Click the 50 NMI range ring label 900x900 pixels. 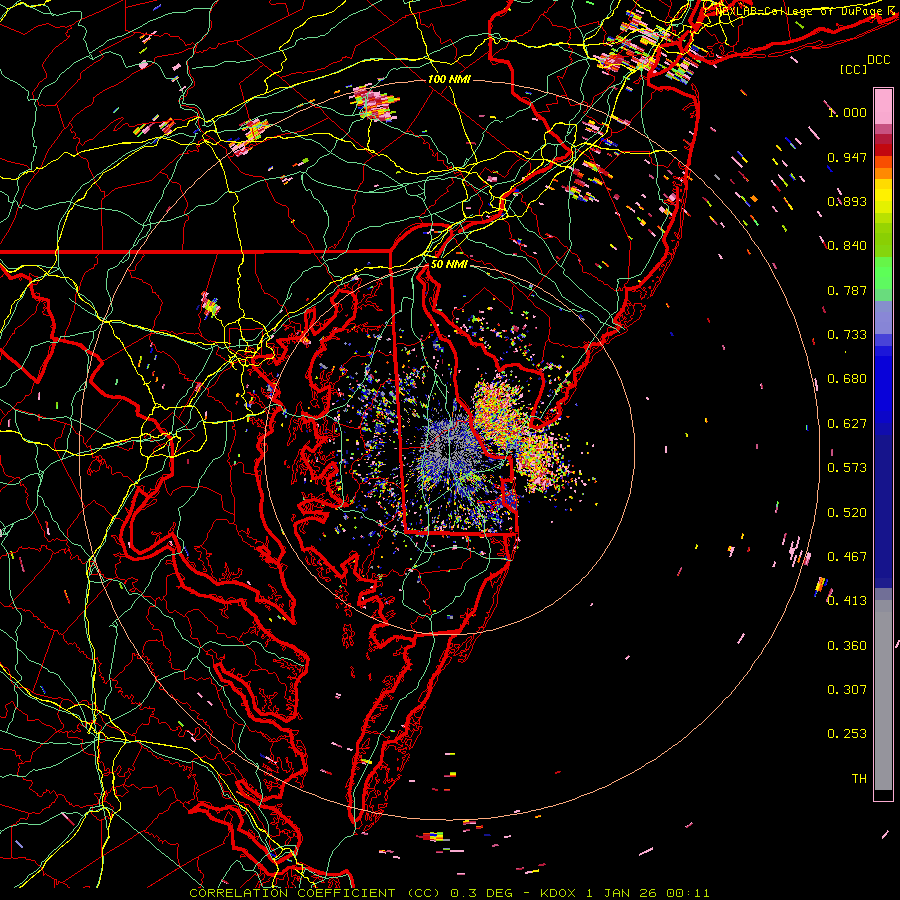pos(449,264)
